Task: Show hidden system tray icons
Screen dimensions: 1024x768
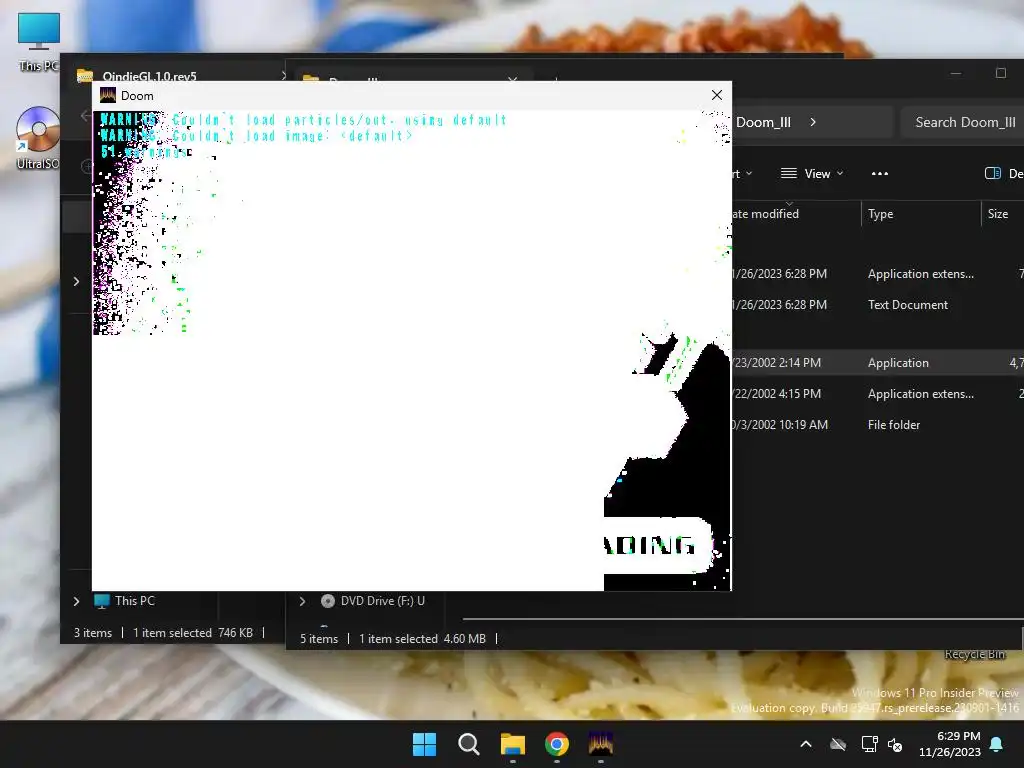Action: 806,744
